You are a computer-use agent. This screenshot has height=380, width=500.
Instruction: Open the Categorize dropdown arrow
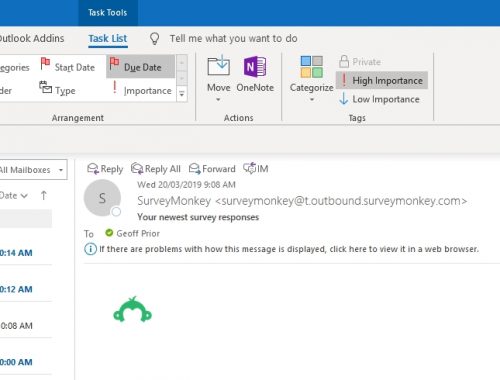[x=312, y=100]
